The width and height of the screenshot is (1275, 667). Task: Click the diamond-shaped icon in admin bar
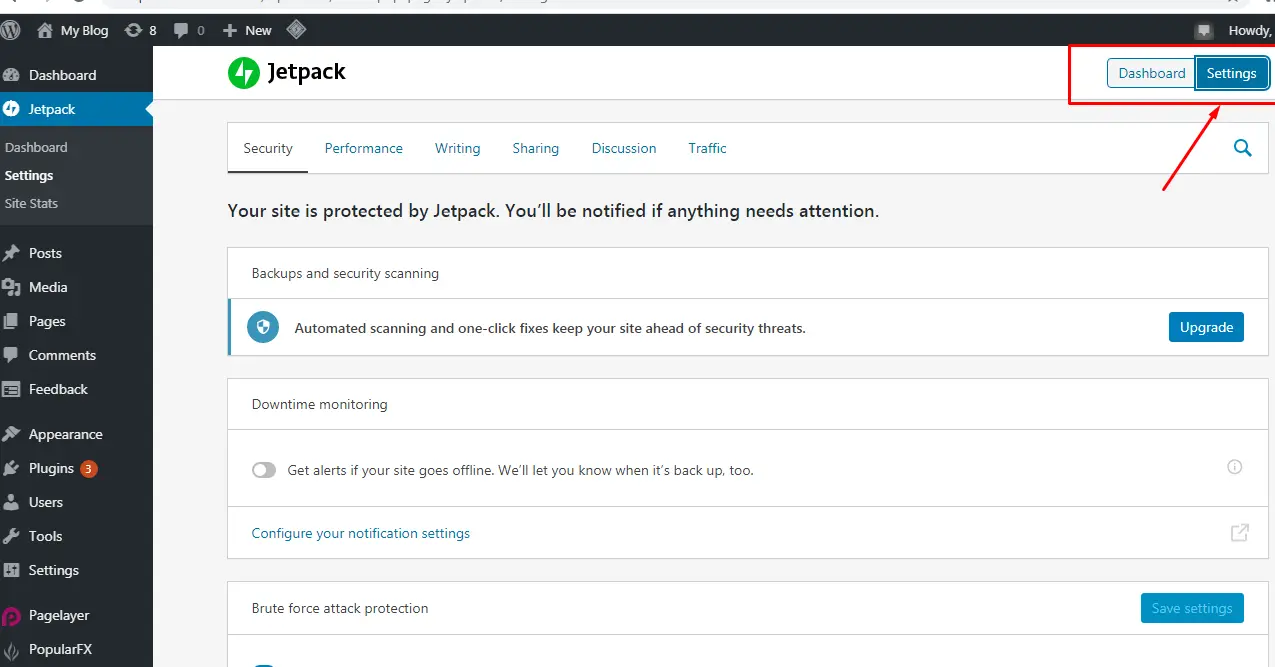point(296,30)
